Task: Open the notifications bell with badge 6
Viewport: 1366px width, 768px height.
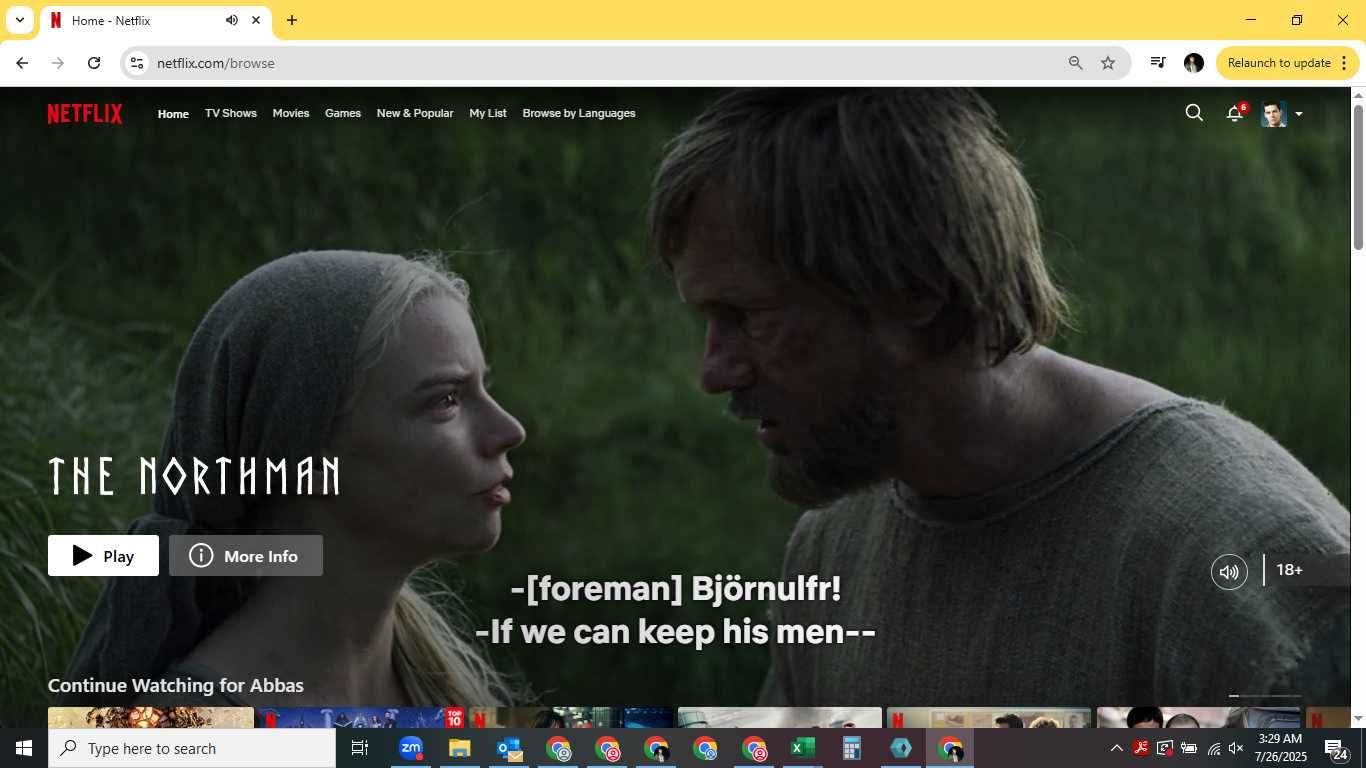Action: 1235,113
